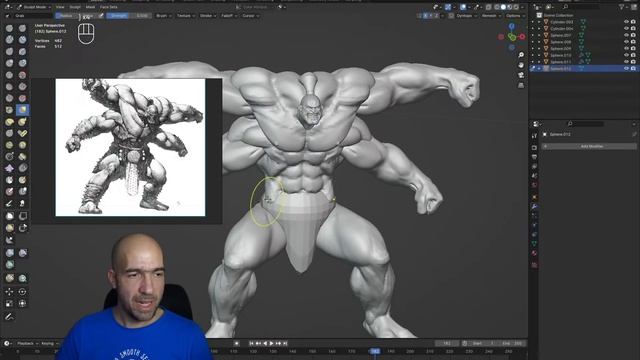This screenshot has width=640, height=360.
Task: Switch perspective/orthographic with grid gizmo icon
Action: (521, 85)
